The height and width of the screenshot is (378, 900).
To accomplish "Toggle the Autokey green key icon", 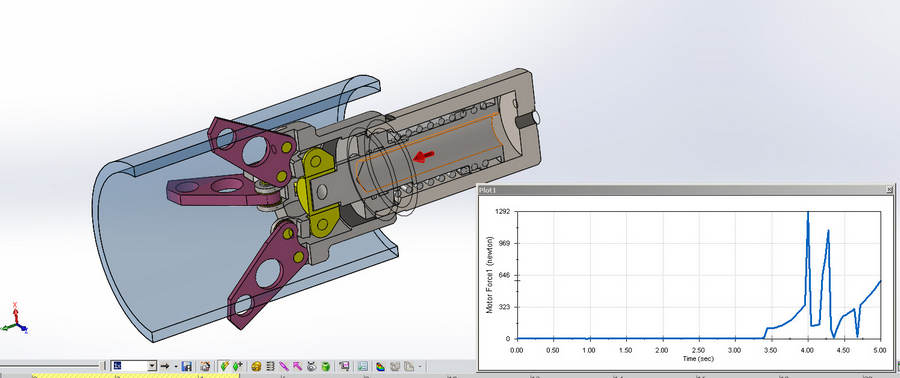I will (x=224, y=366).
